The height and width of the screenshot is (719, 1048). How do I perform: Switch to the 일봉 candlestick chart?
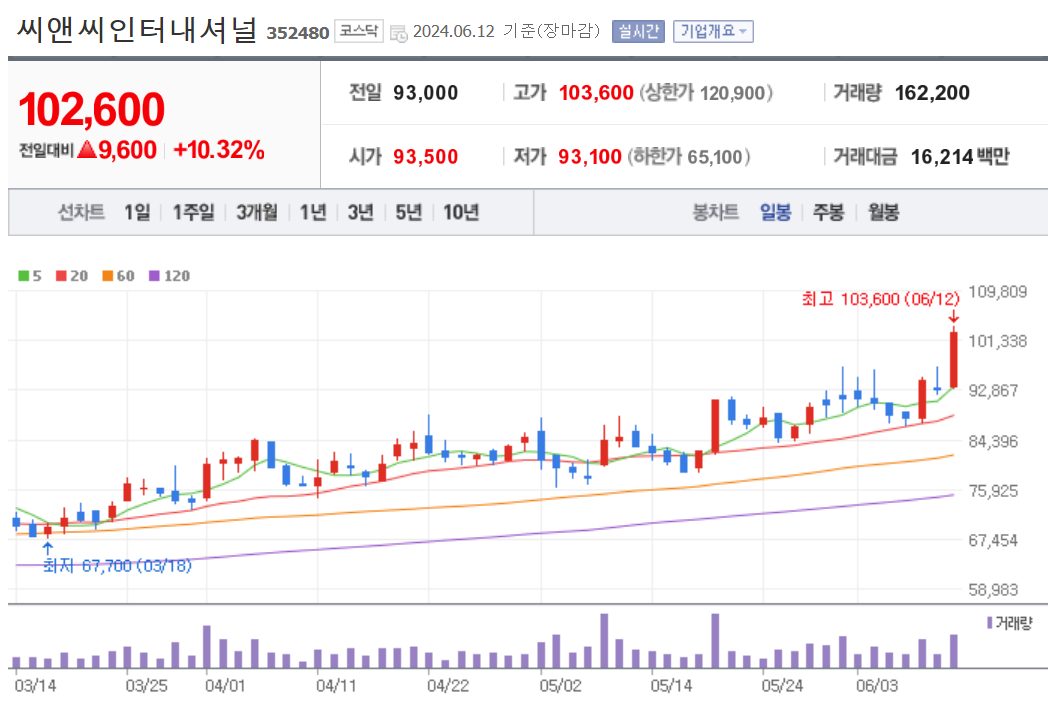point(776,212)
